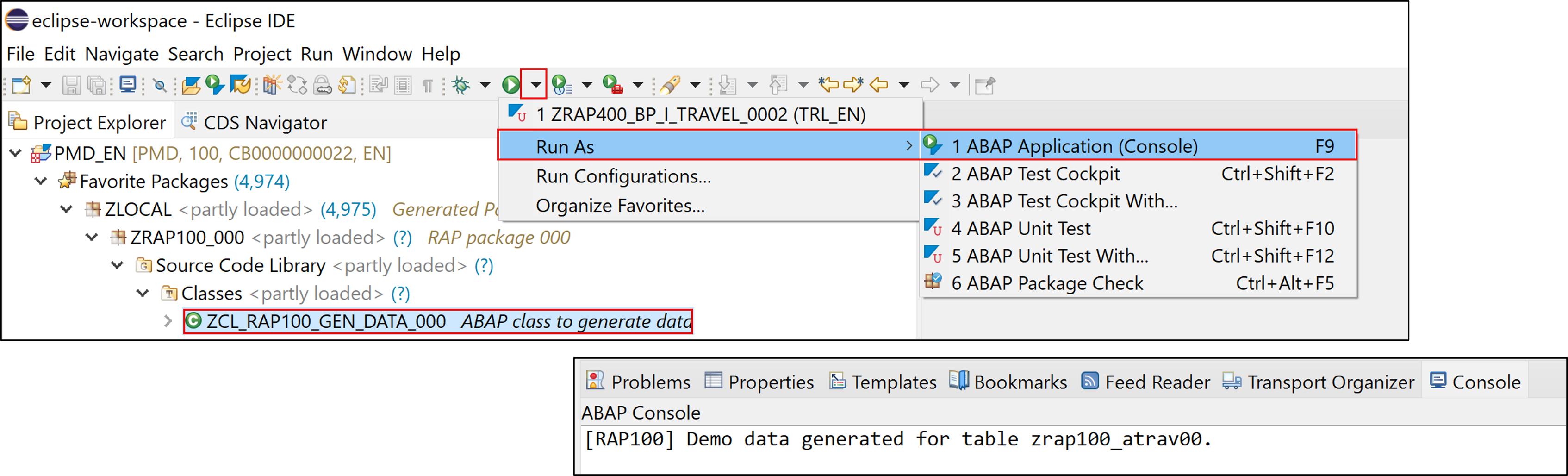1568x476 pixels.
Task: Click the Pin Editor icon
Action: 985,85
